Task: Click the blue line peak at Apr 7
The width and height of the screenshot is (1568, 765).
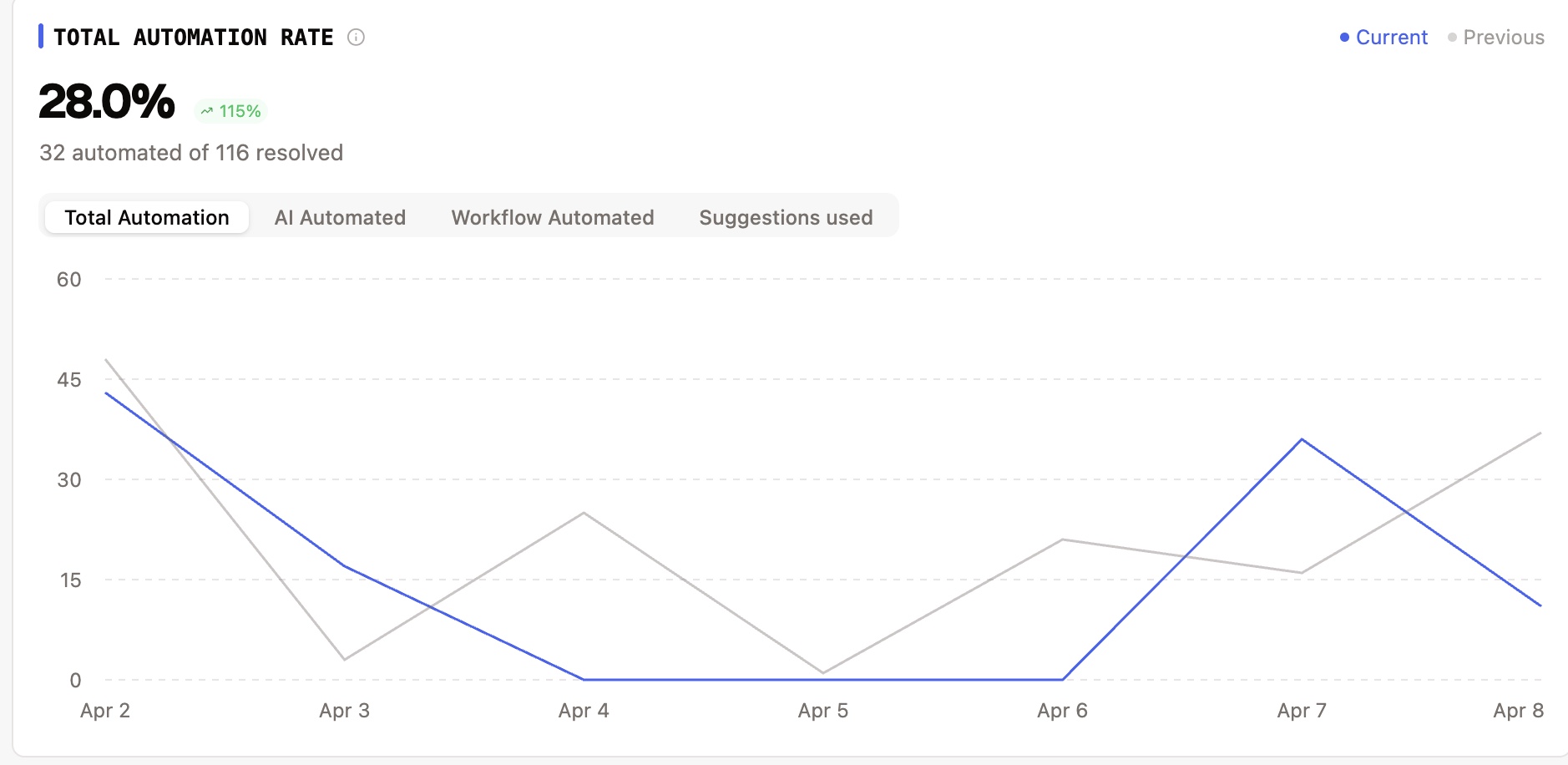Action: pos(1302,439)
